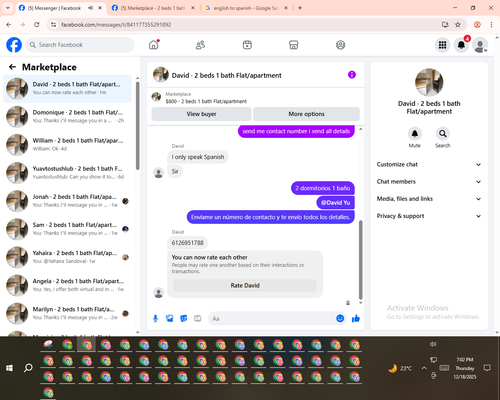This screenshot has width=500, height=400.
Task: Open the account profile menu
Action: [x=480, y=45]
